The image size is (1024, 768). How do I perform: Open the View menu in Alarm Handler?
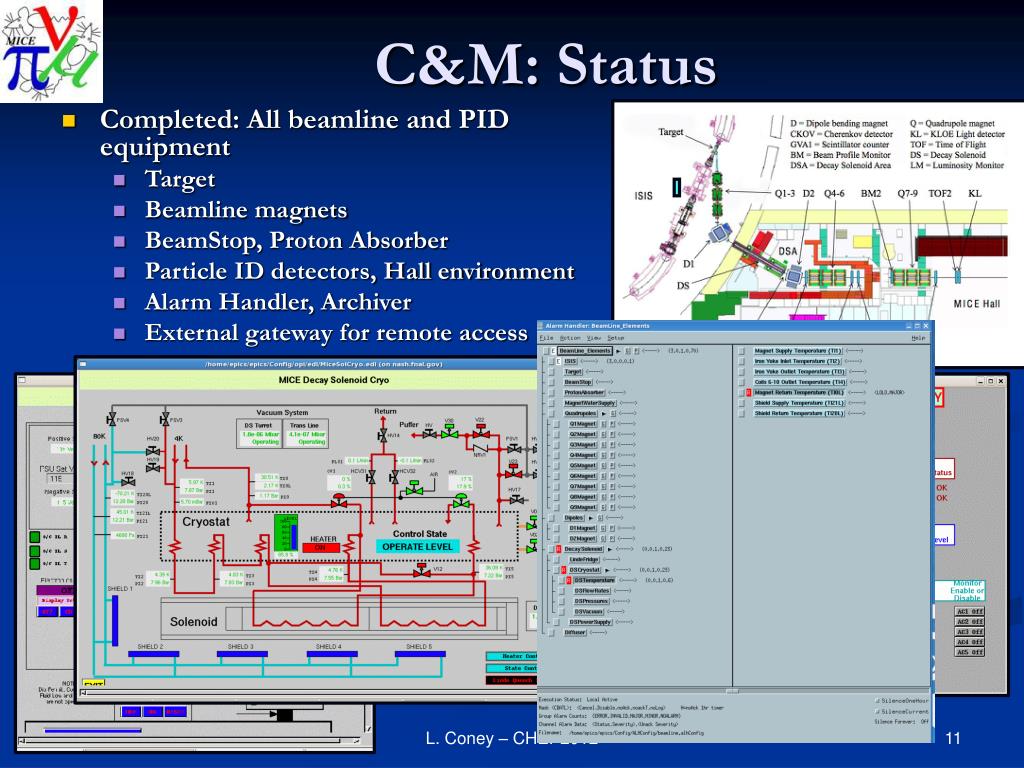tap(594, 338)
